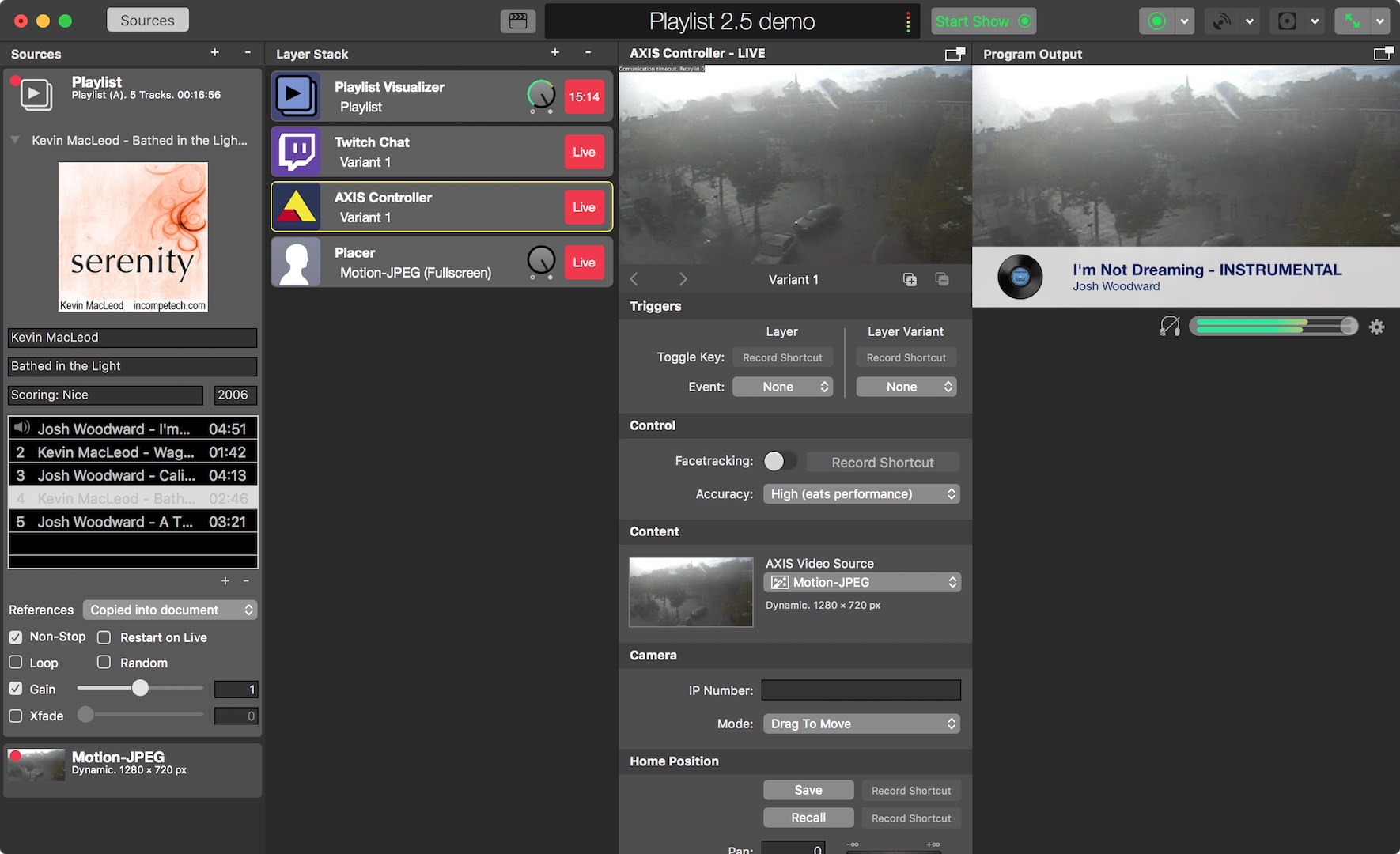Image resolution: width=1400 pixels, height=854 pixels.
Task: Add a new source with plus
Action: [x=214, y=52]
